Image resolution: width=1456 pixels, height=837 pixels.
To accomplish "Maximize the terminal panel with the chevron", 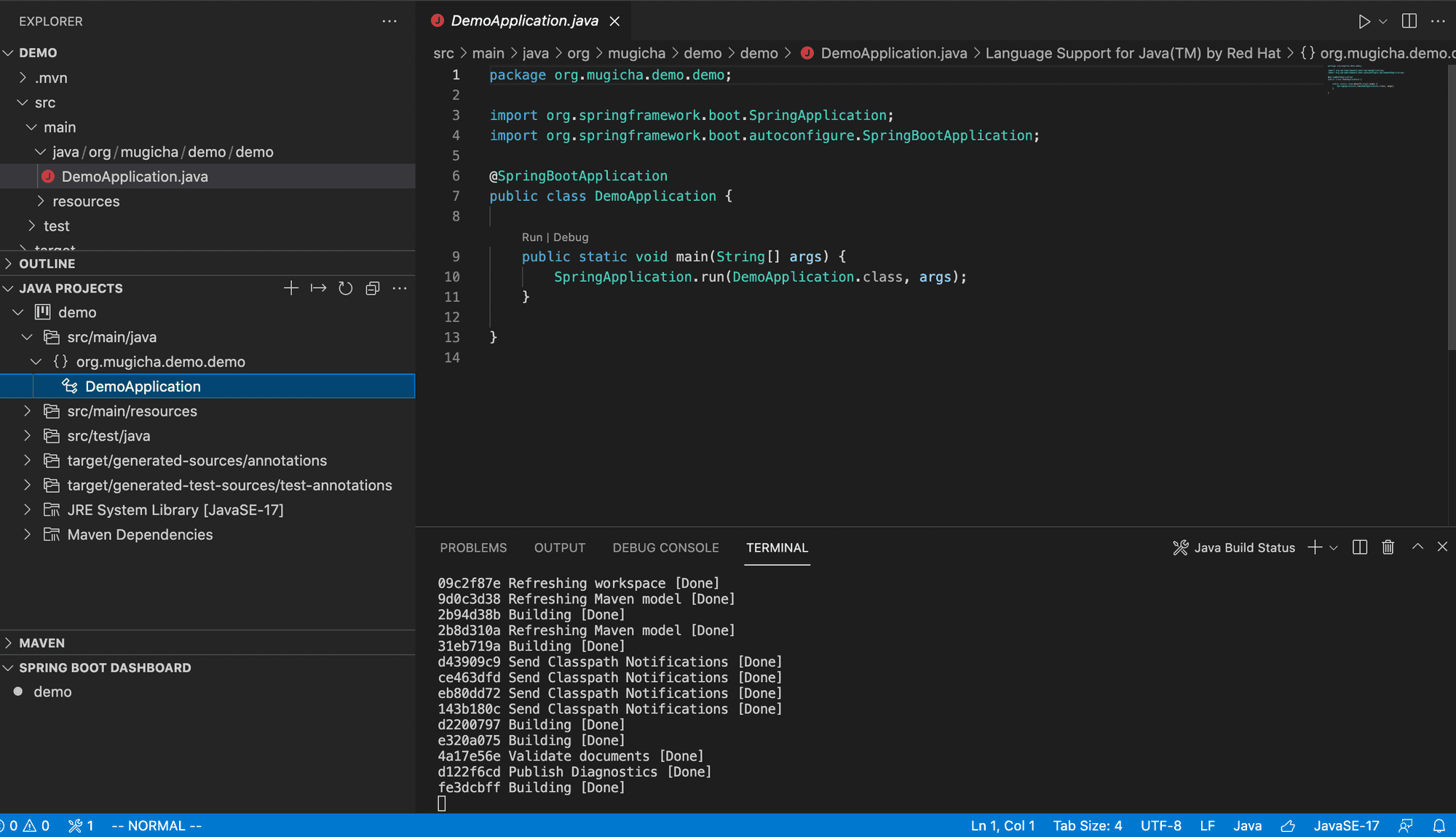I will [1417, 547].
